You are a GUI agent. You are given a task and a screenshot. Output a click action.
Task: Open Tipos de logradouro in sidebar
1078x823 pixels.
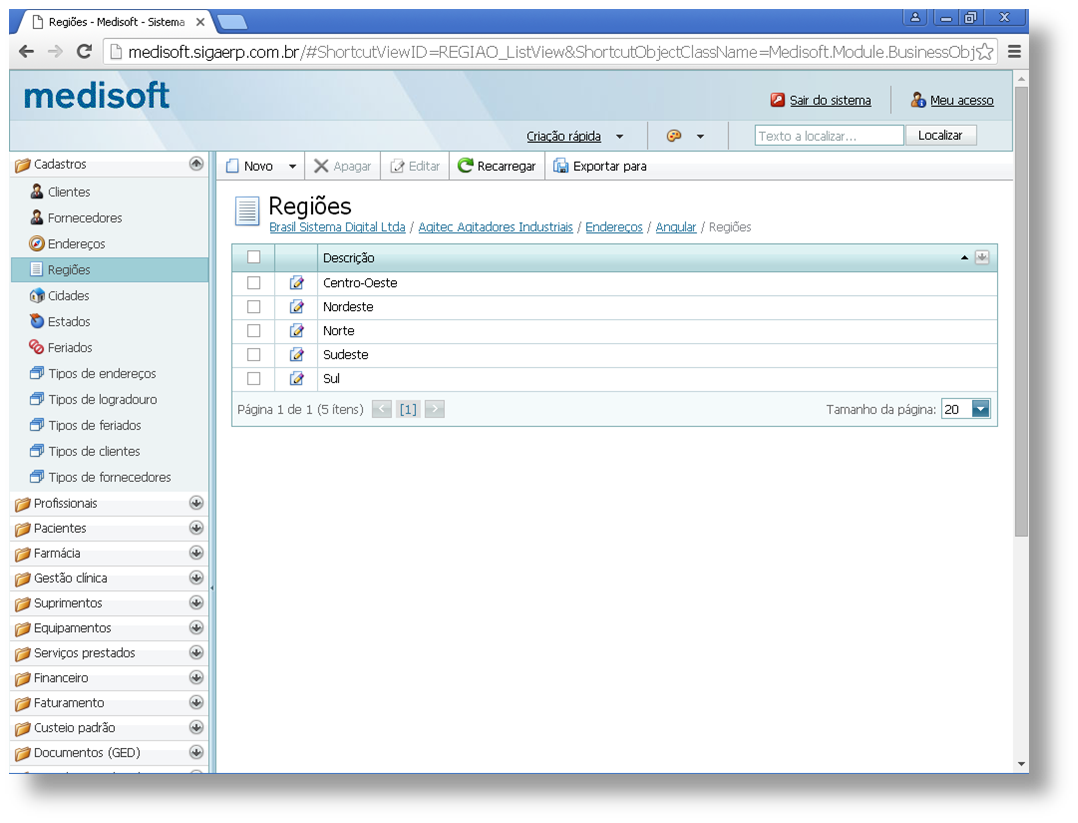(102, 399)
